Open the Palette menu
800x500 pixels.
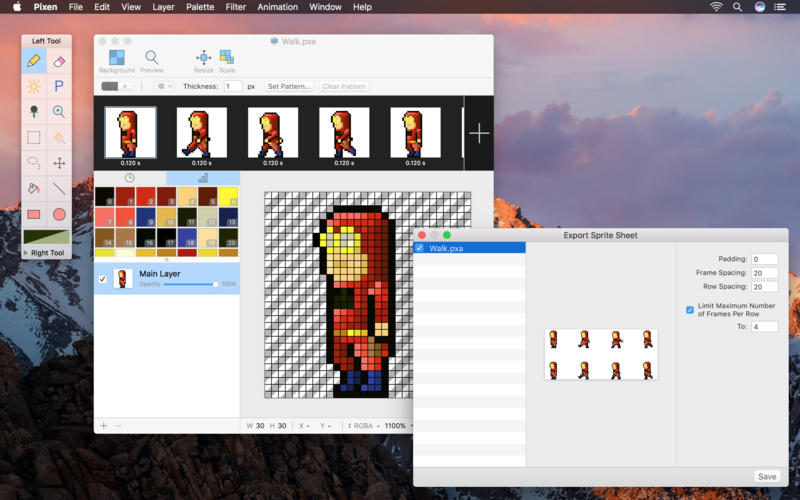click(x=200, y=7)
